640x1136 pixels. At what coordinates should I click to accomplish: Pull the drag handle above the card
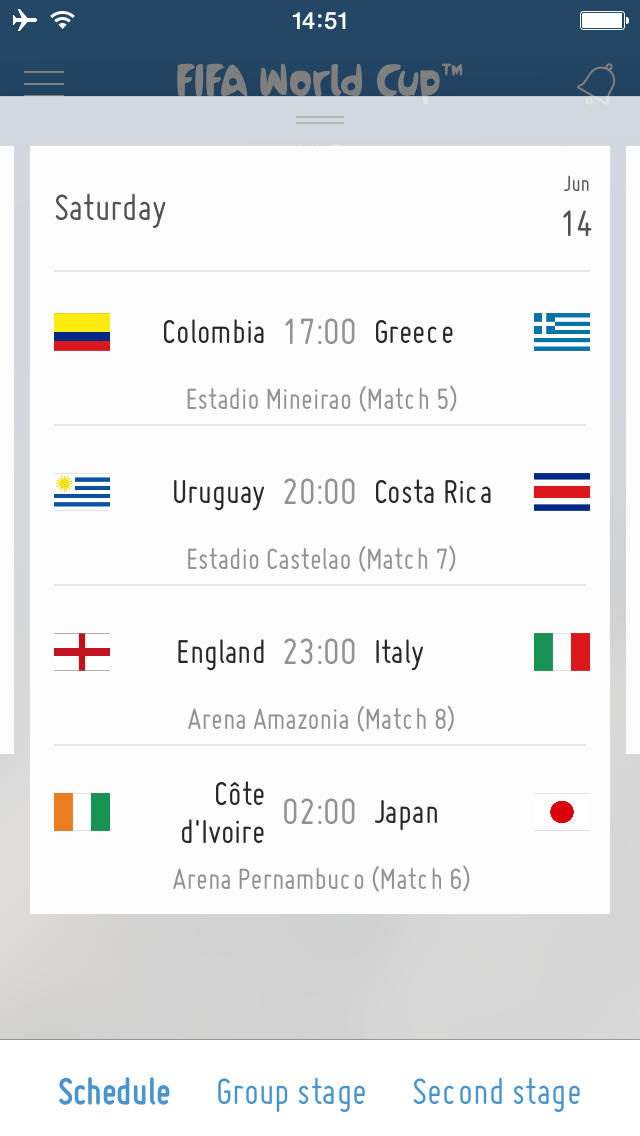coord(320,120)
